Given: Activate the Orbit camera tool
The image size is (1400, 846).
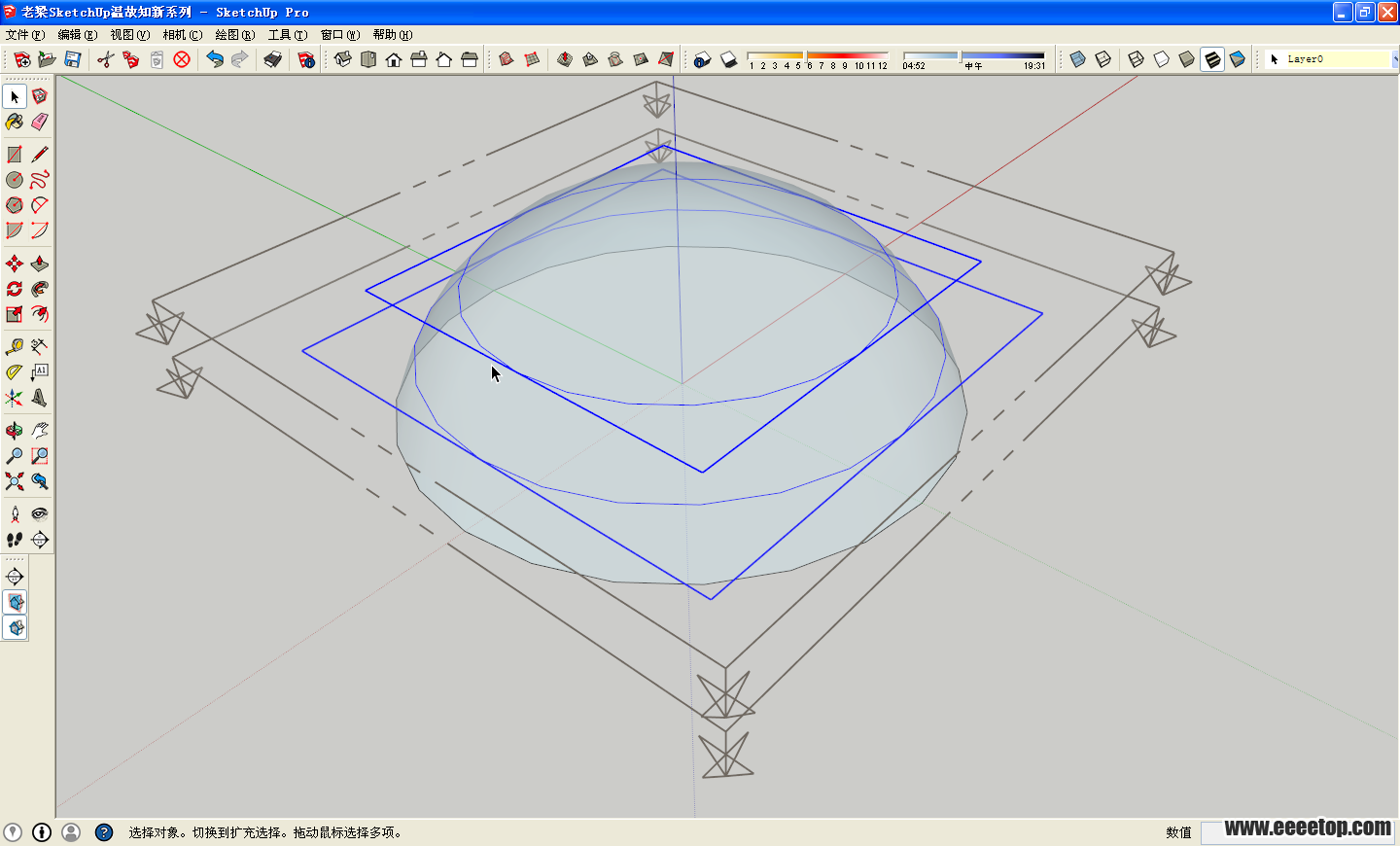Looking at the screenshot, I should click(x=15, y=431).
